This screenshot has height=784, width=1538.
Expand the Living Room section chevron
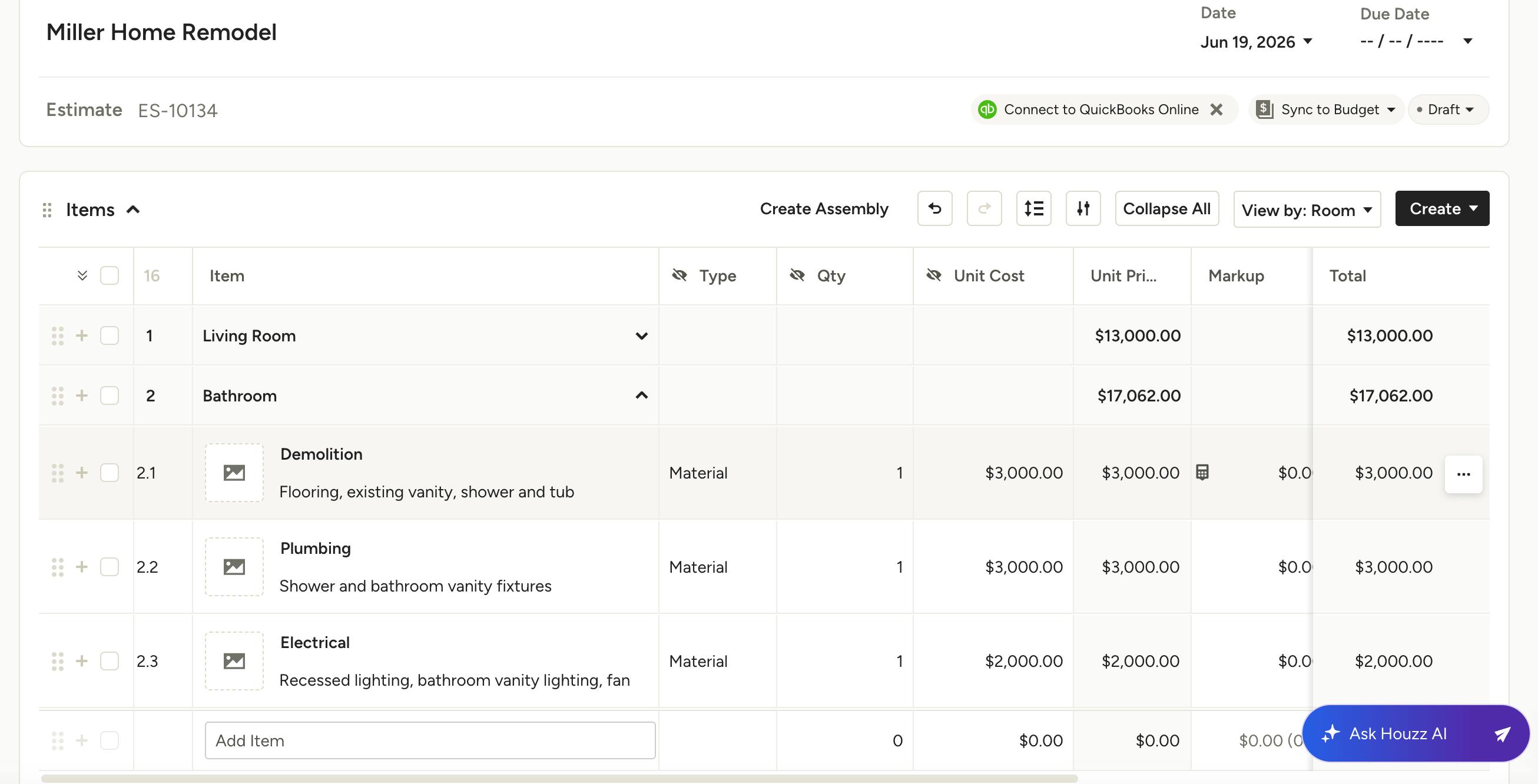(641, 336)
